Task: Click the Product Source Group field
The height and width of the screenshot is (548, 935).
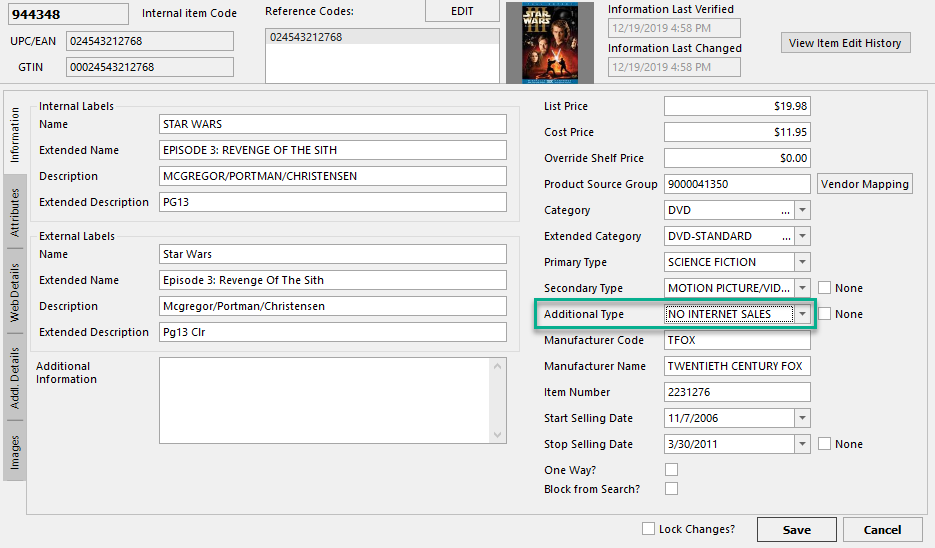Action: coord(737,184)
